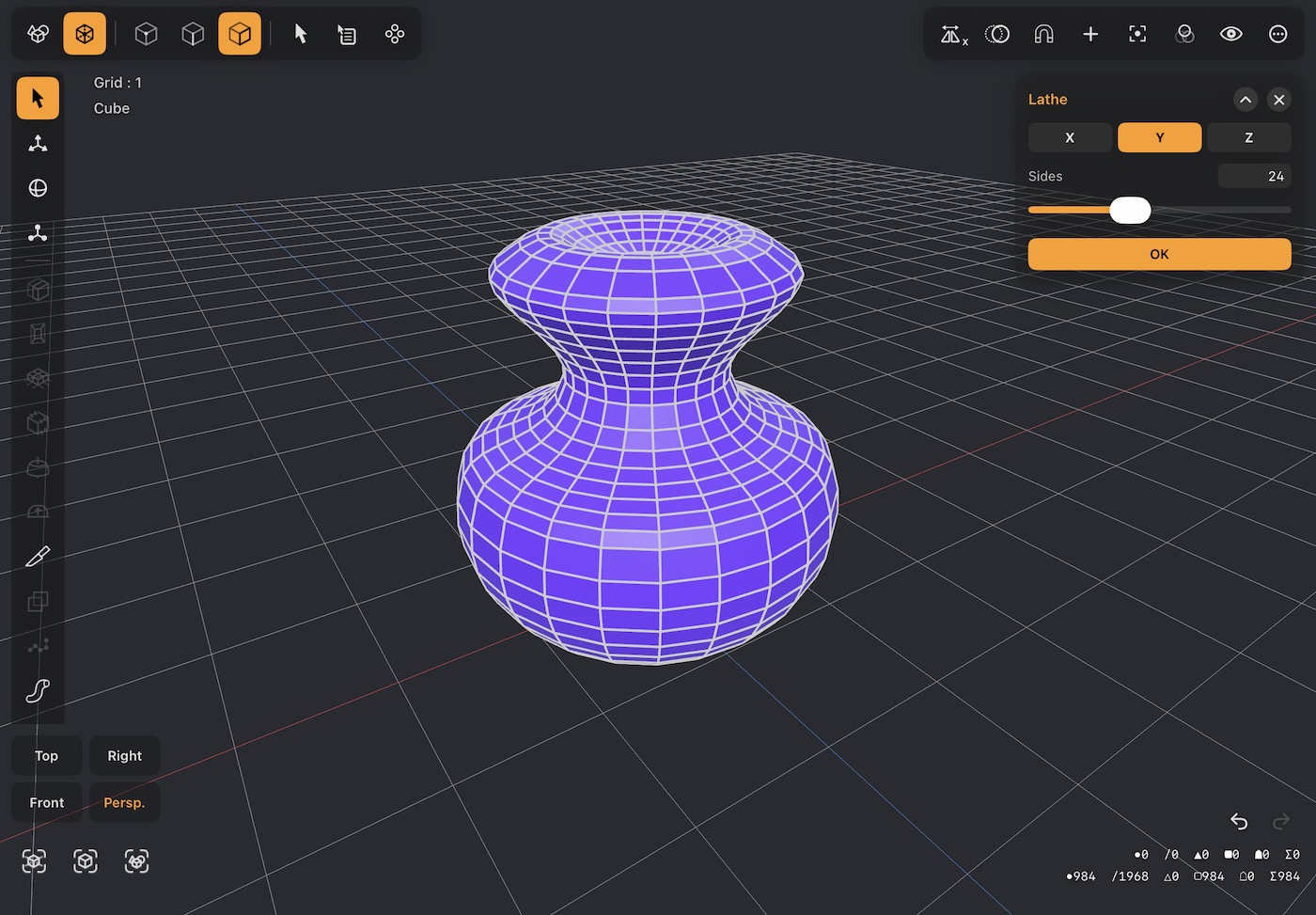Viewport: 1316px width, 915px height.
Task: Frame the selection with the focus icon
Action: point(1137,35)
